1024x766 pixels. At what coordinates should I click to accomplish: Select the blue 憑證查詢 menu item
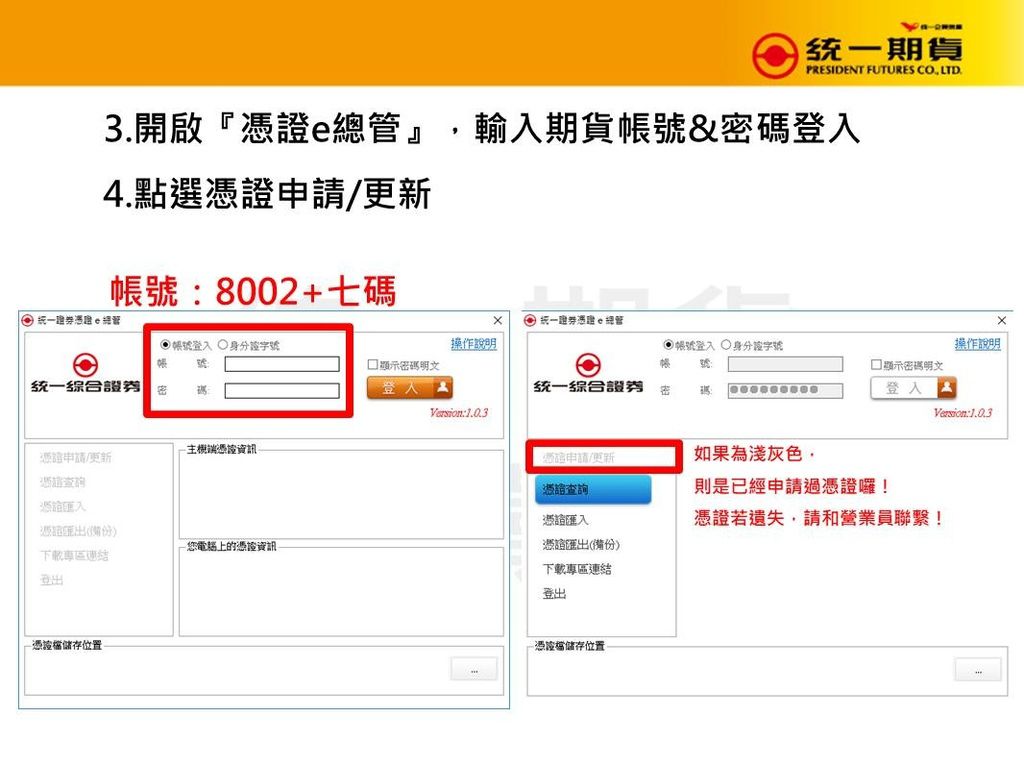tap(593, 489)
